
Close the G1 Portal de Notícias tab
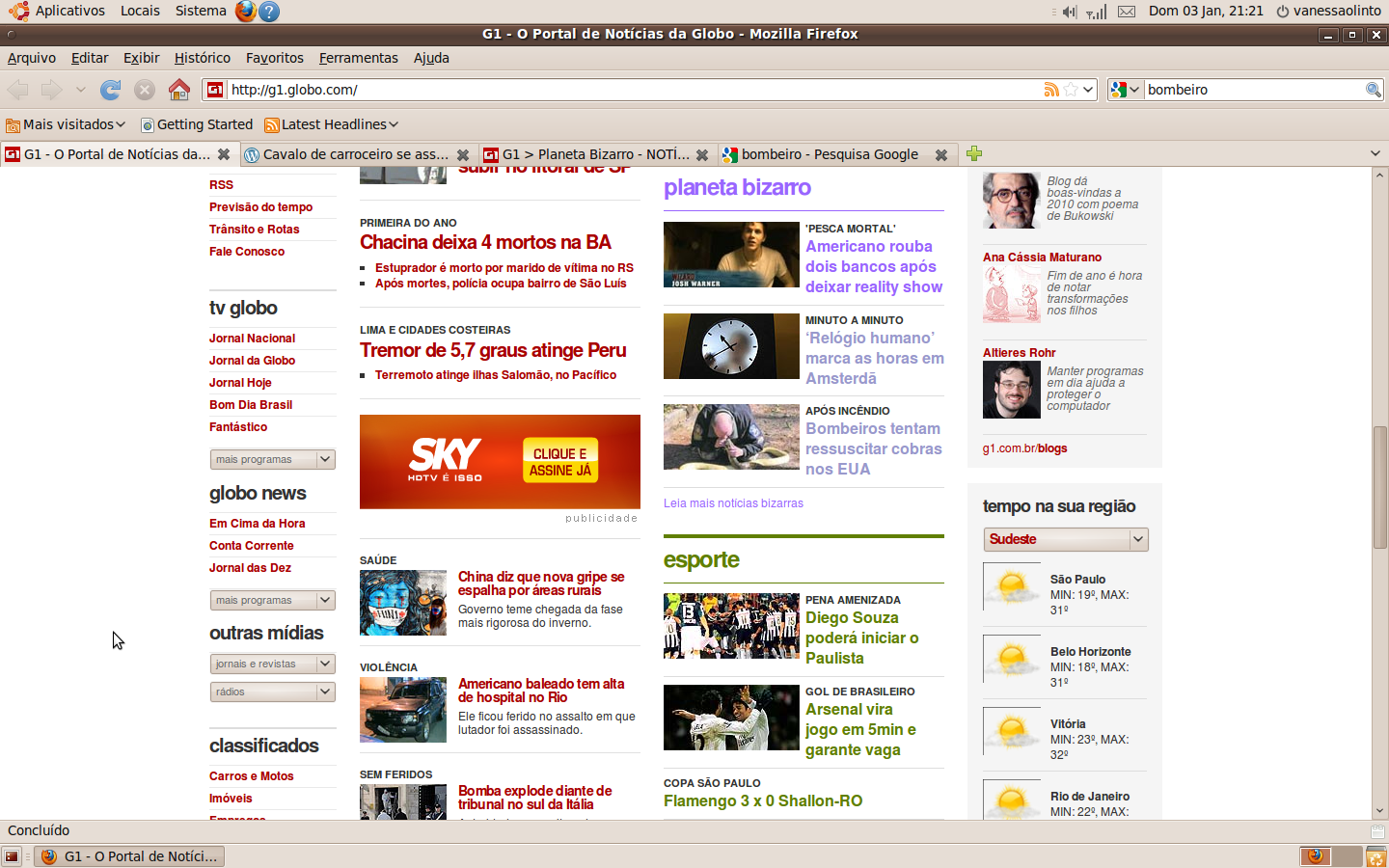(x=224, y=154)
